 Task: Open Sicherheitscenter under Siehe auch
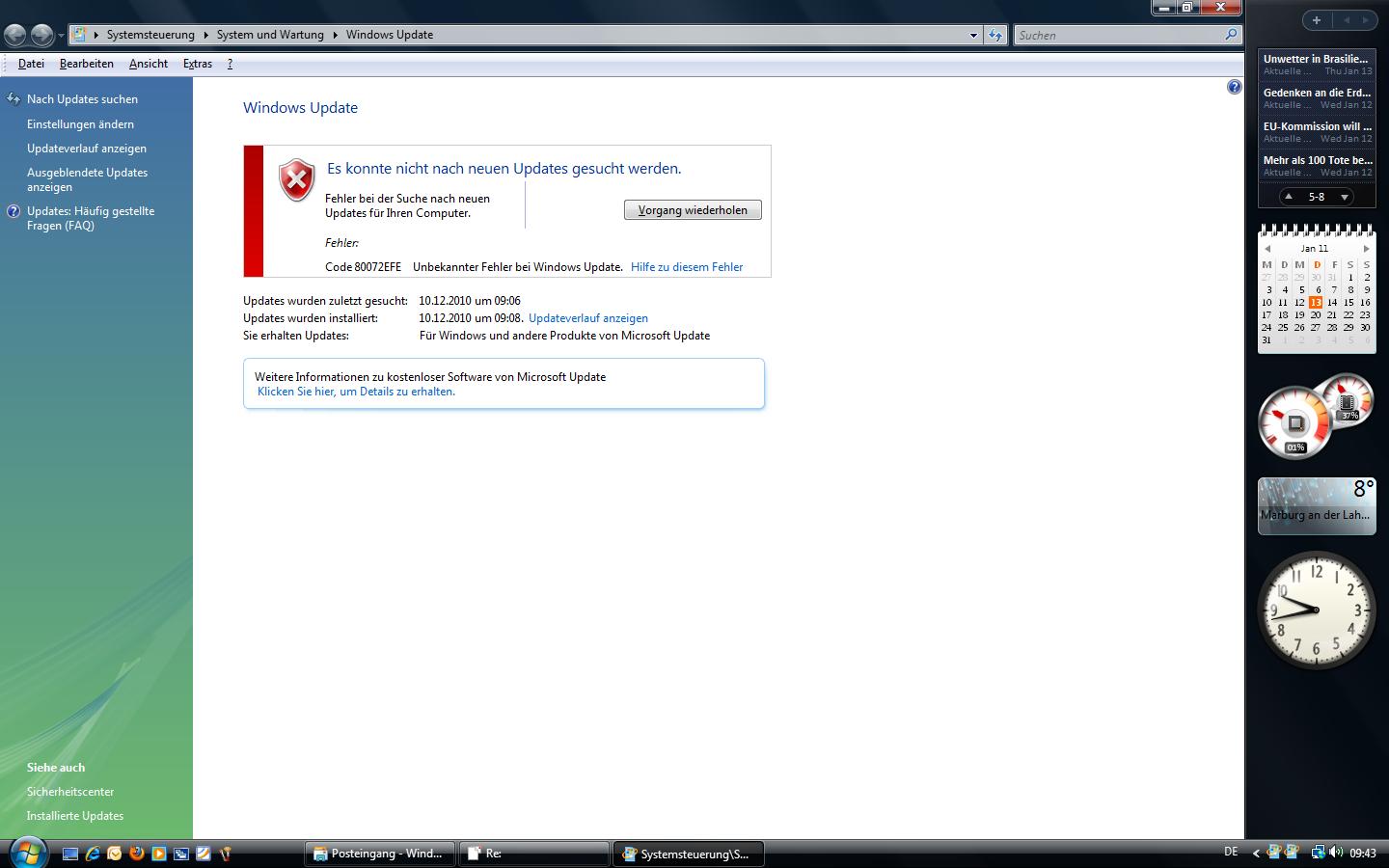pyautogui.click(x=70, y=792)
